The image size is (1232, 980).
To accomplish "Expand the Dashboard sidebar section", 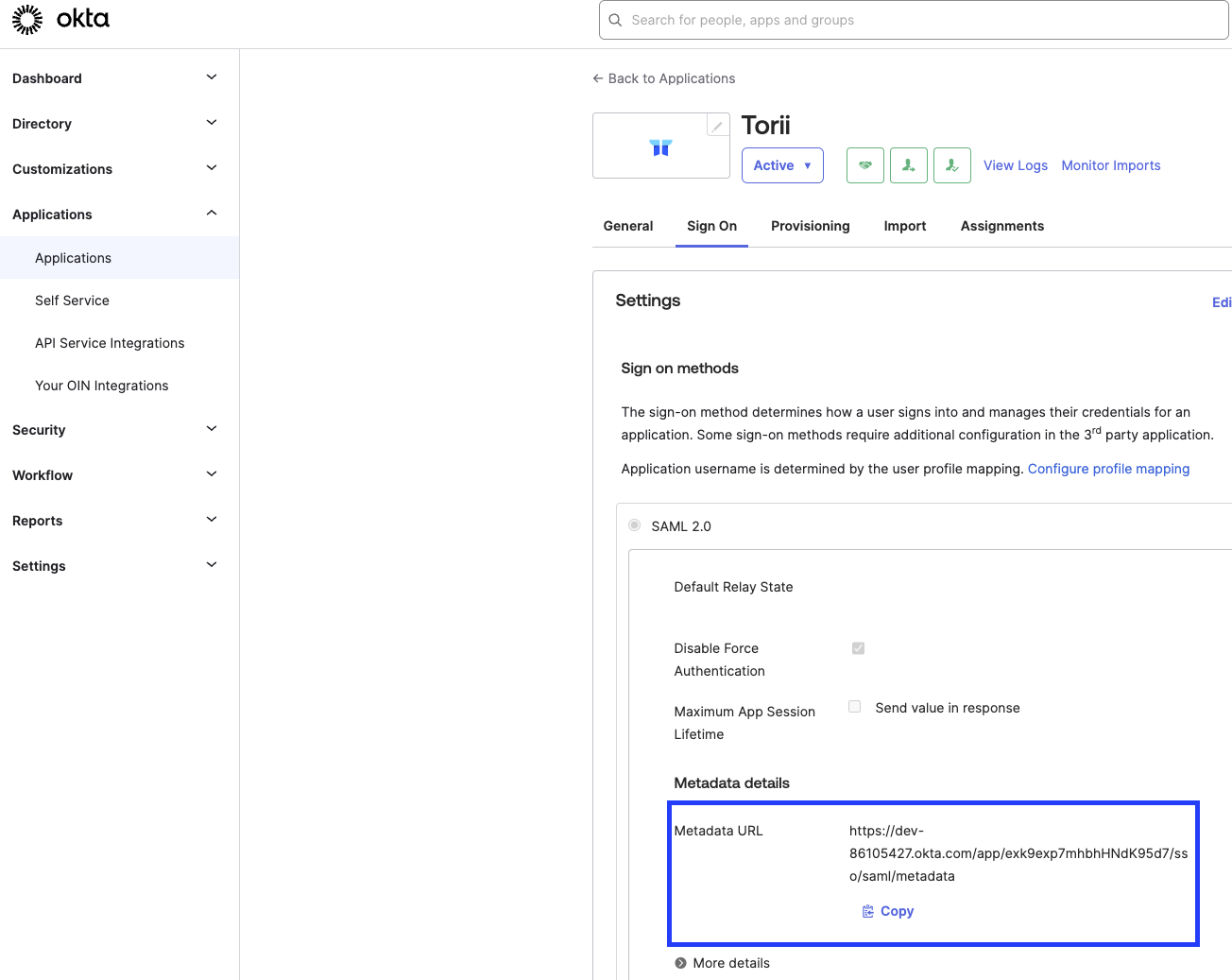I will click(212, 77).
